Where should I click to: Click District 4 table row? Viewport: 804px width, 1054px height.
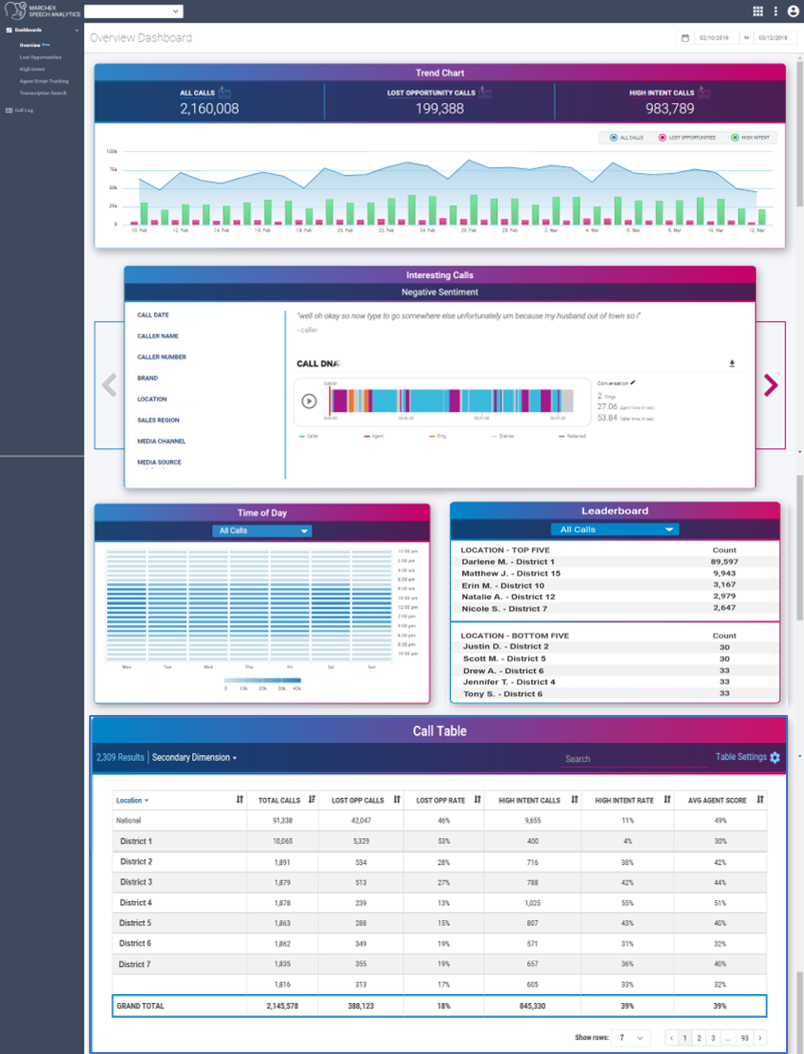tap(440, 903)
